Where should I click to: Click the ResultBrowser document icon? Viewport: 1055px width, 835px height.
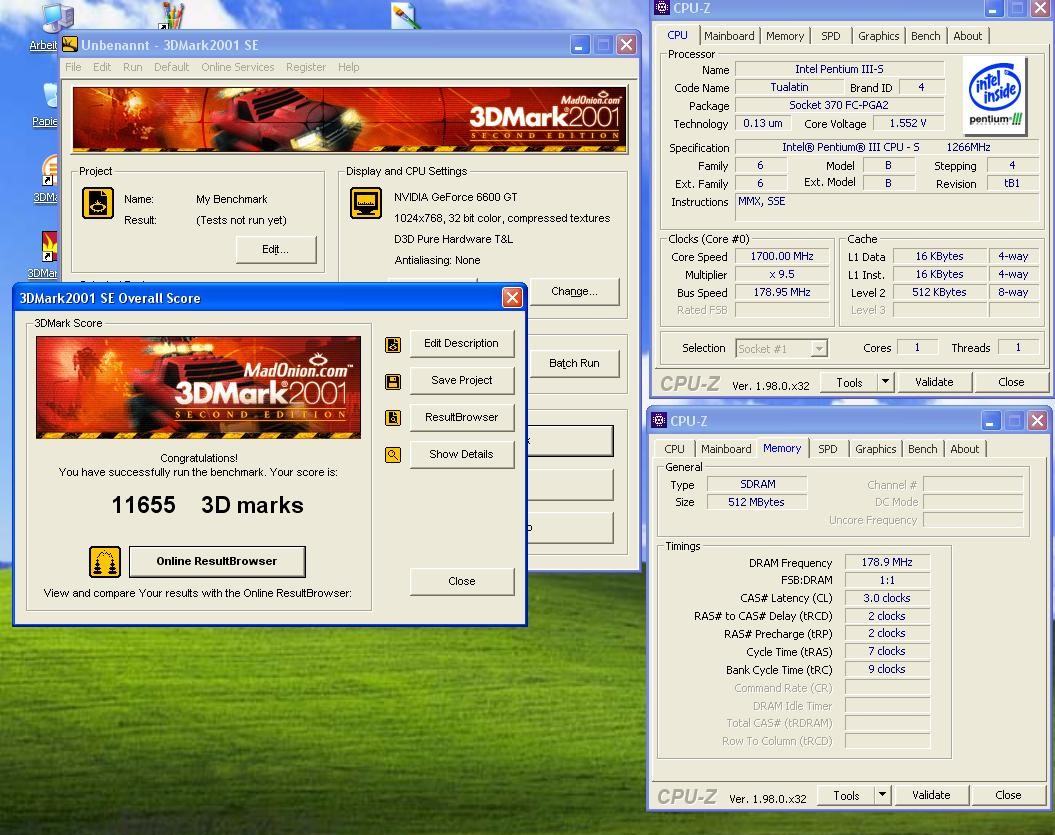[x=393, y=418]
